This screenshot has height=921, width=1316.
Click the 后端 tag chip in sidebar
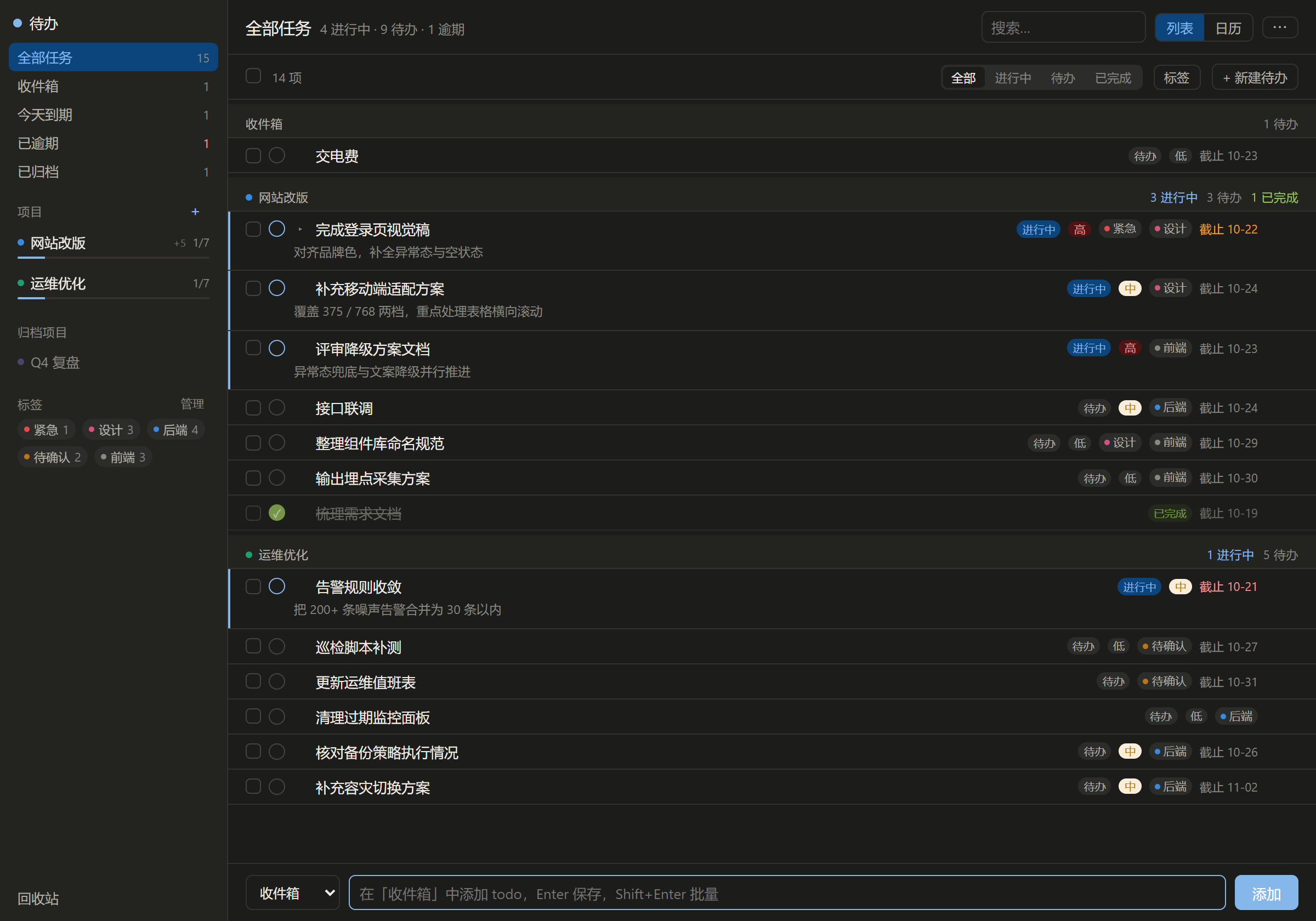[175, 430]
